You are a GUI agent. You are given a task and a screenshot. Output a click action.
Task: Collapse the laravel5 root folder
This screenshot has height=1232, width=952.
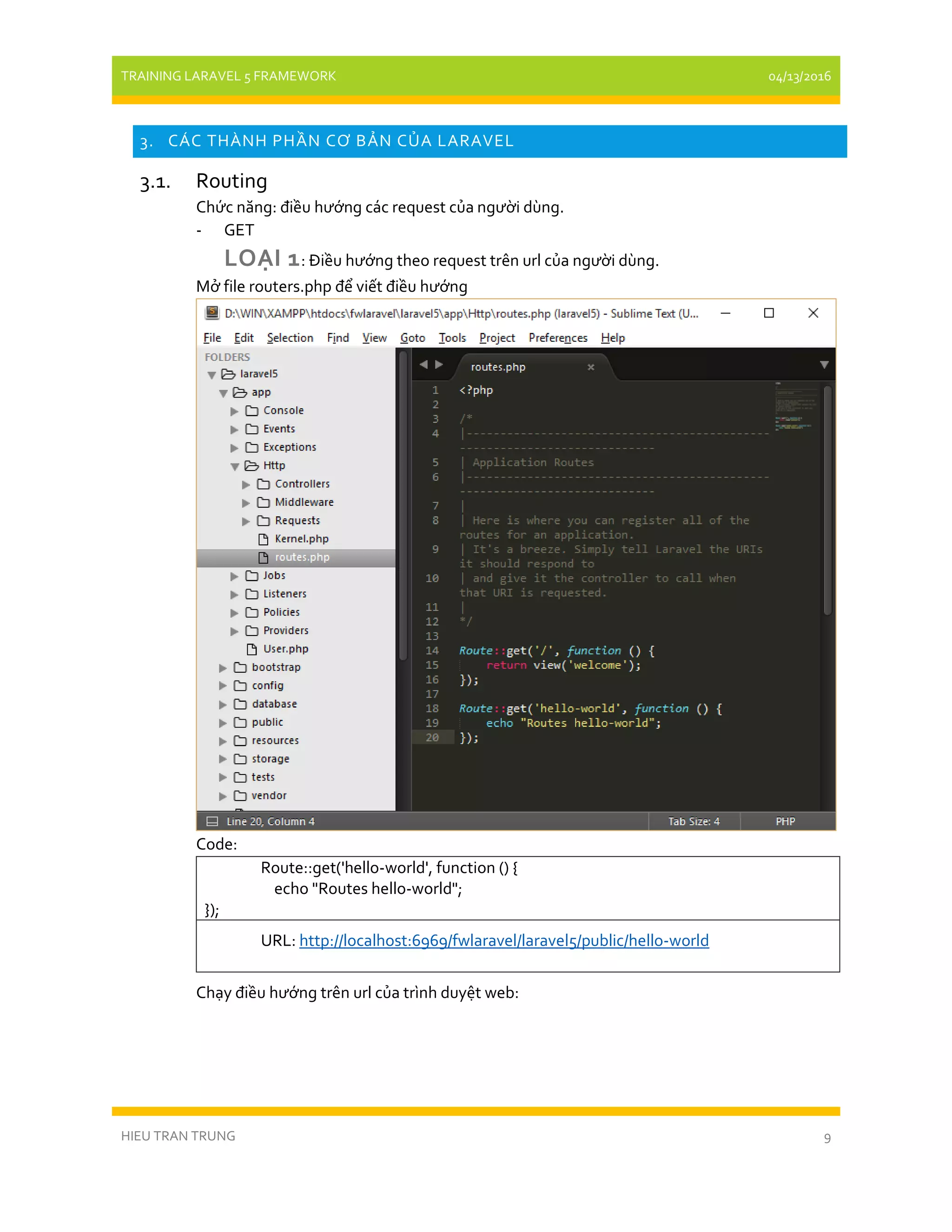[x=212, y=375]
